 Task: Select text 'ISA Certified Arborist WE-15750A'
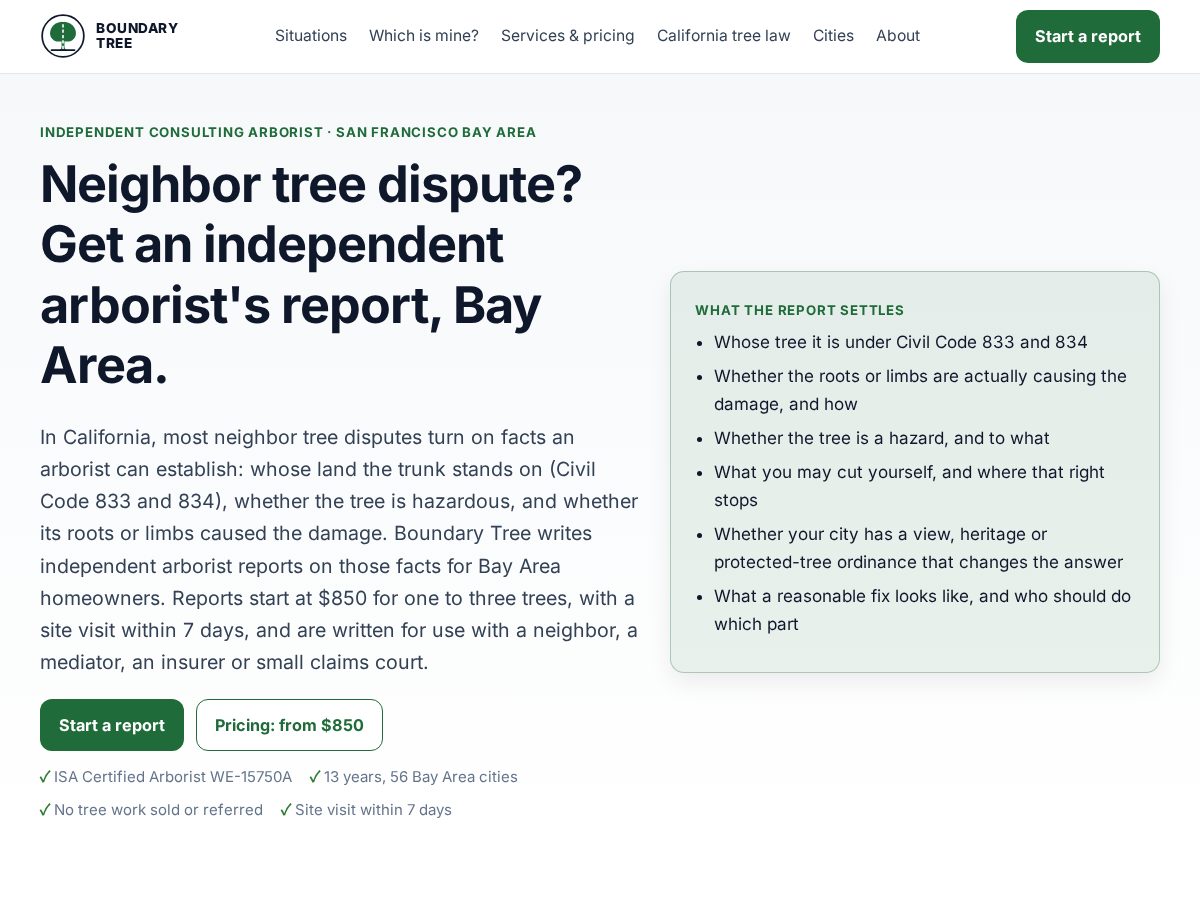(173, 777)
